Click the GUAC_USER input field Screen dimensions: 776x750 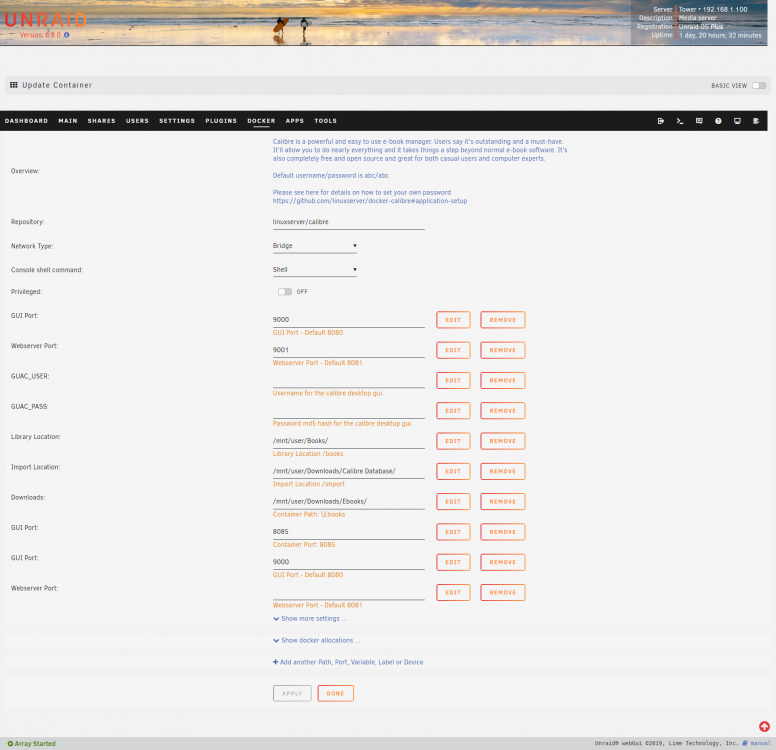[348, 380]
